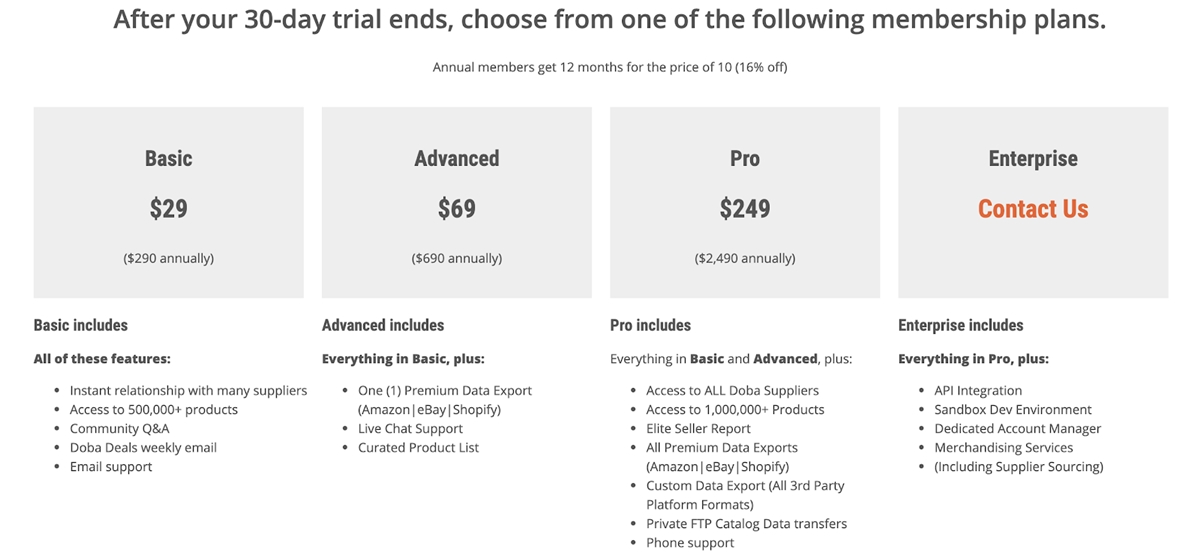Image resolution: width=1200 pixels, height=558 pixels.
Task: Click the ($690 annually) text
Action: [457, 258]
